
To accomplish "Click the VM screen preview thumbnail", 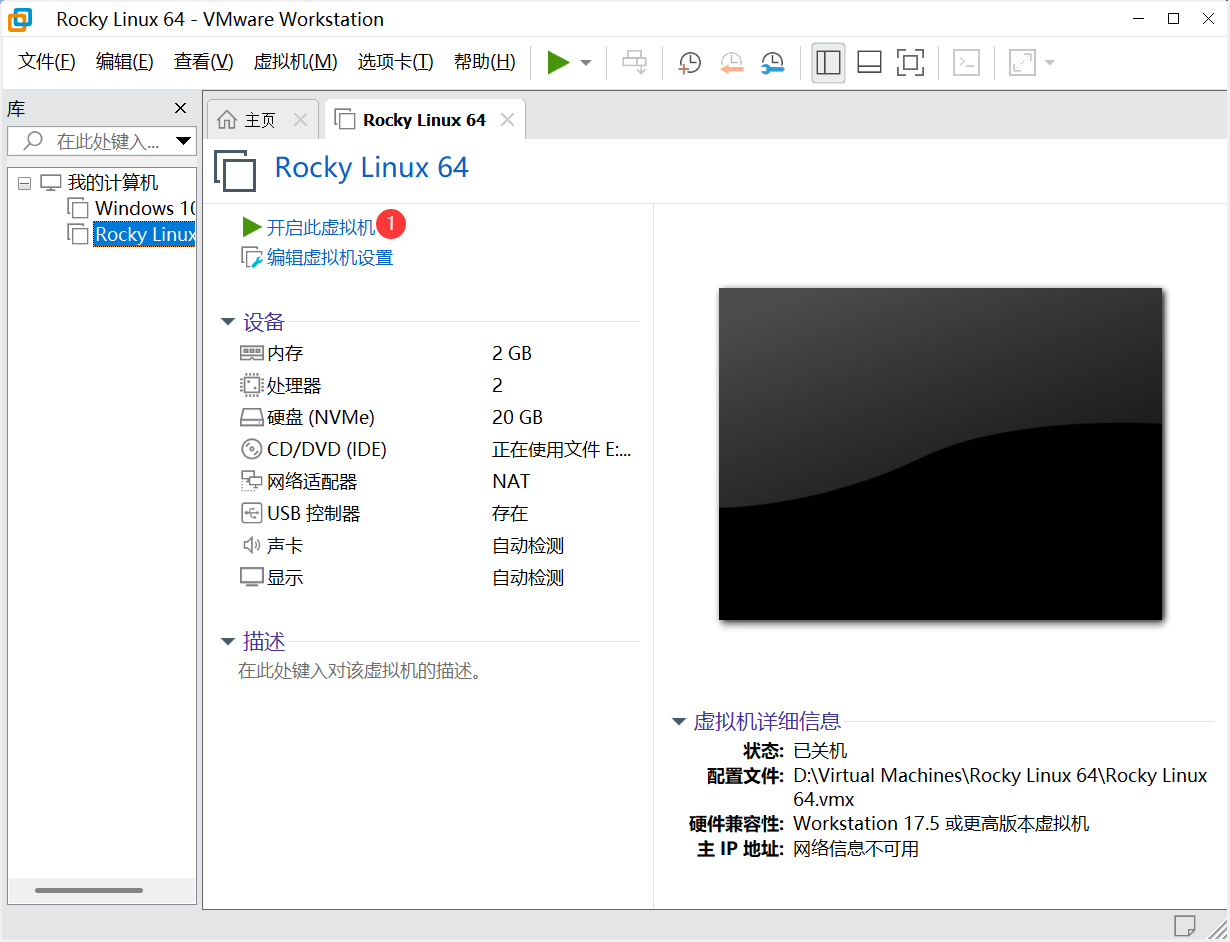I will point(940,454).
